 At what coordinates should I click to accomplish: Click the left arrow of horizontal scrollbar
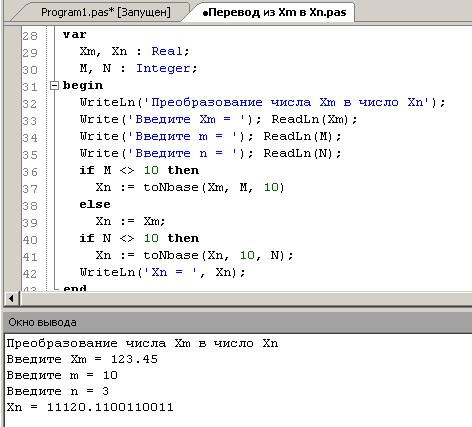[x=12, y=298]
